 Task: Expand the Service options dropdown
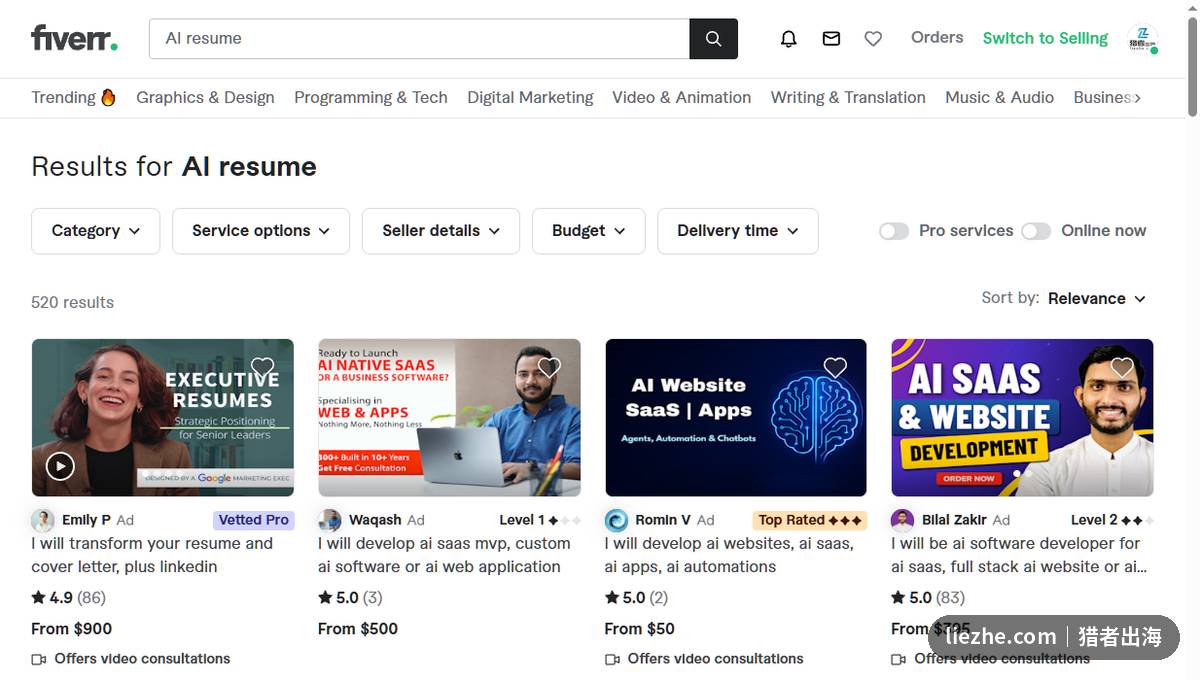[261, 231]
